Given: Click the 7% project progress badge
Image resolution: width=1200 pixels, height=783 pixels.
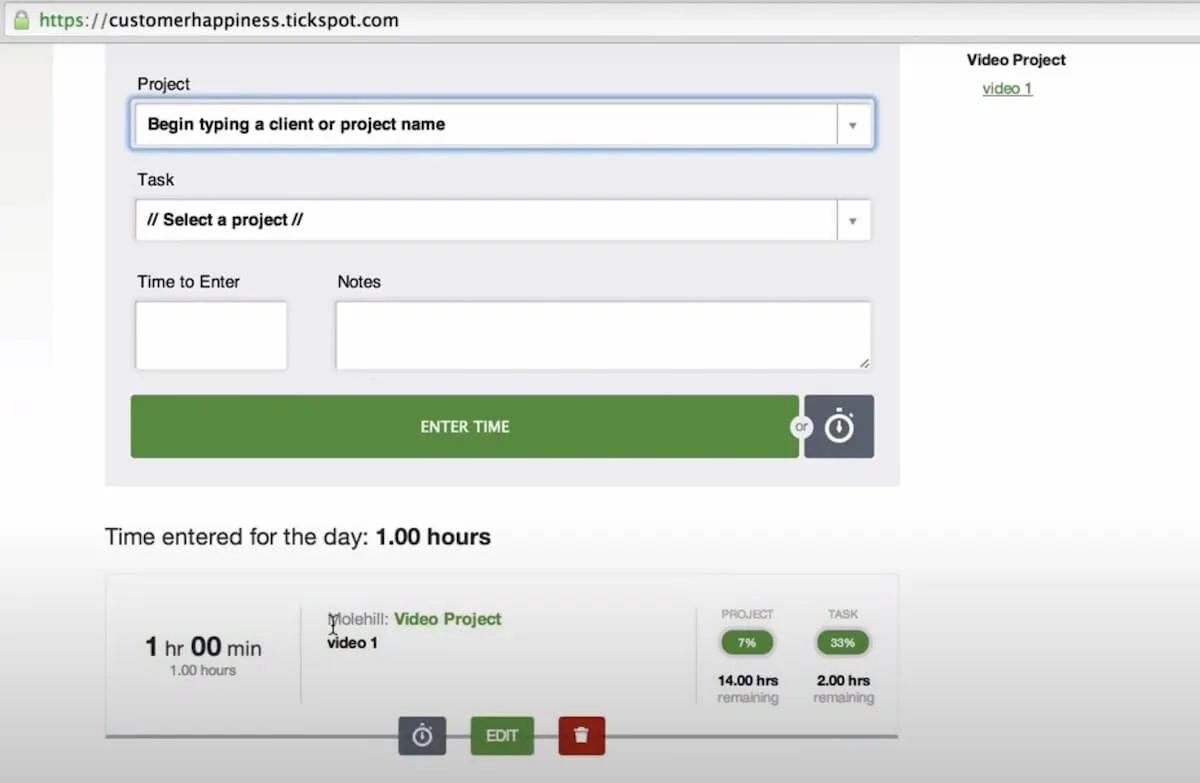Looking at the screenshot, I should click(x=747, y=643).
